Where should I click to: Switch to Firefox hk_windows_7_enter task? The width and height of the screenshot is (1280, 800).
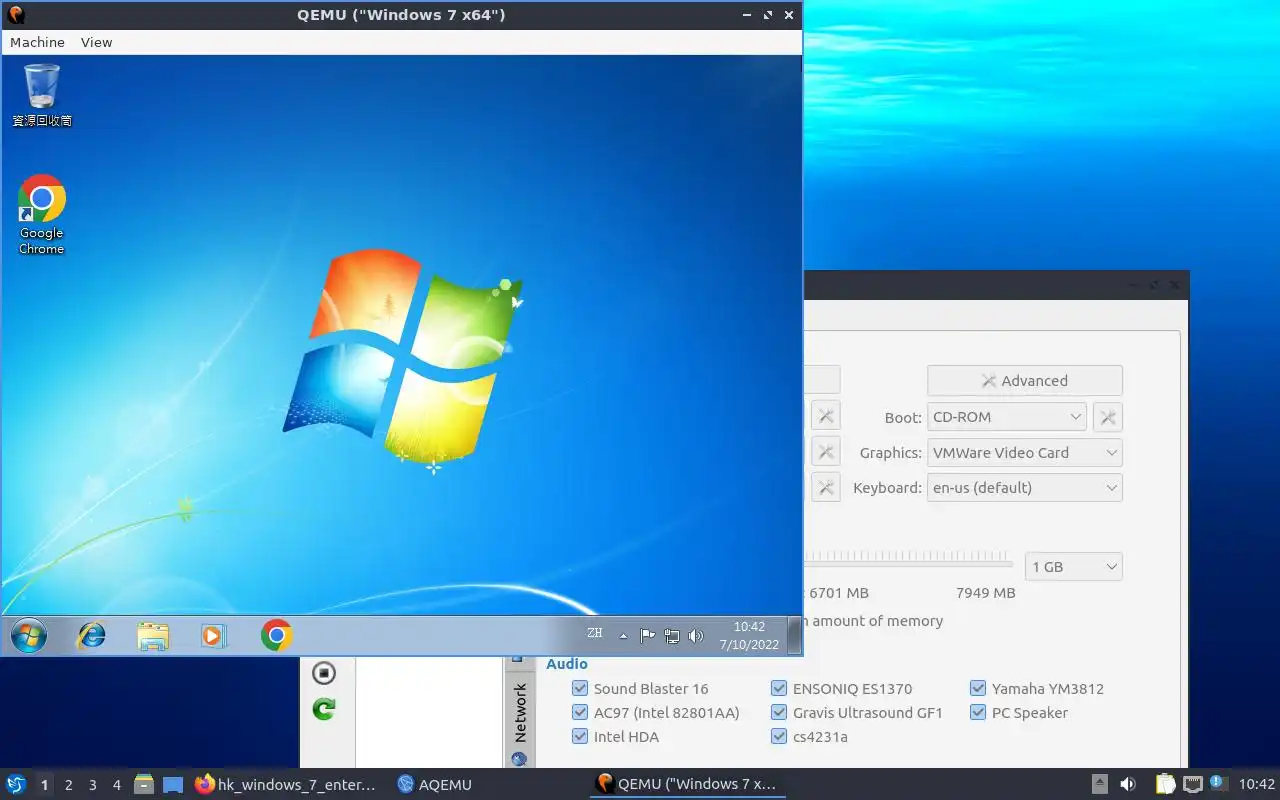click(x=288, y=785)
